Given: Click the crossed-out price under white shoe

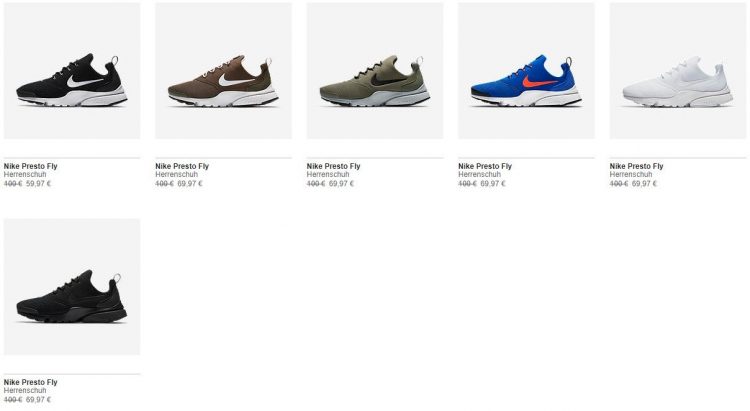Looking at the screenshot, I should pos(618,184).
